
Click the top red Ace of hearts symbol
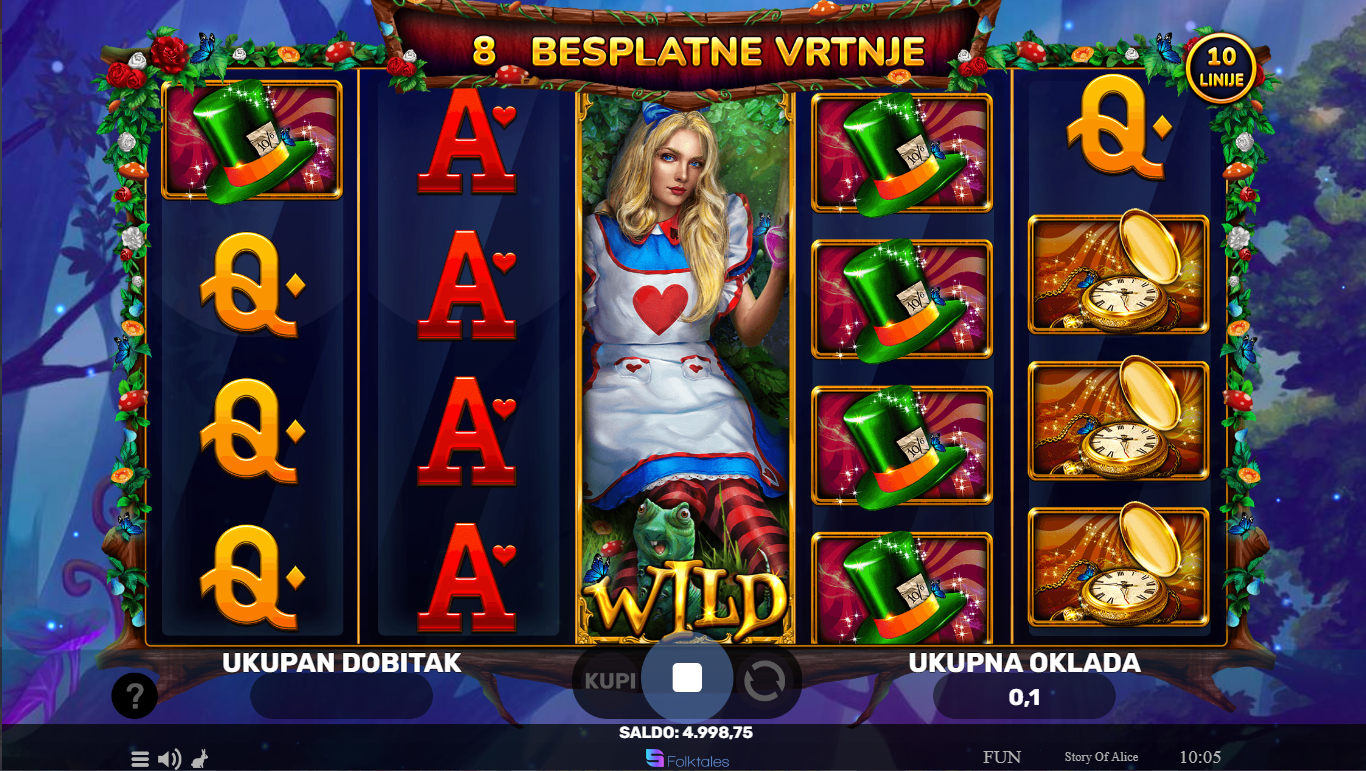(x=468, y=140)
